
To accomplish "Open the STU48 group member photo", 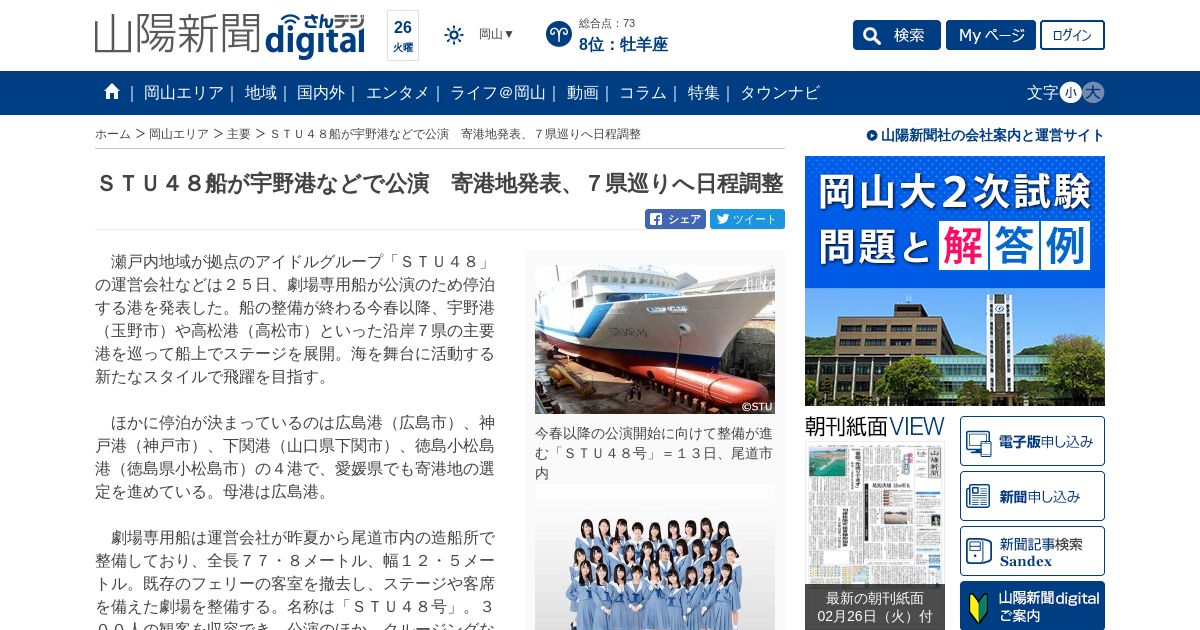I will pyautogui.click(x=655, y=558).
